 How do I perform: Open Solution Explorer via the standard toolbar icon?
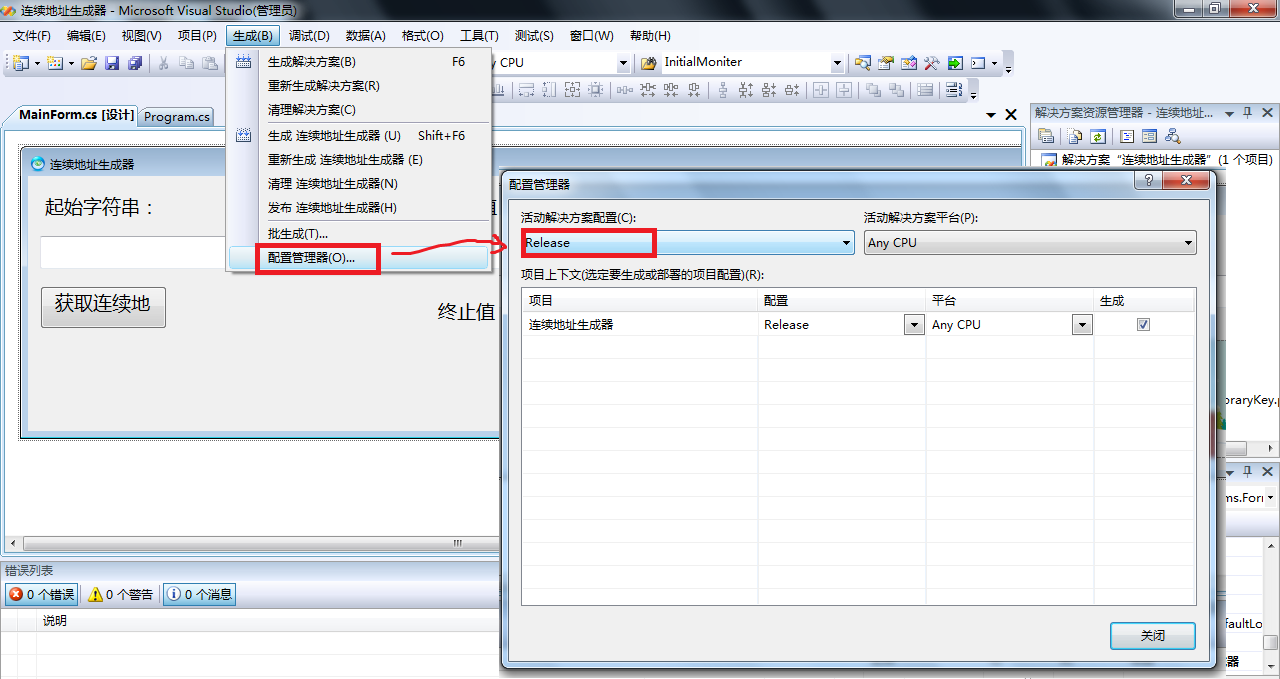[x=862, y=63]
